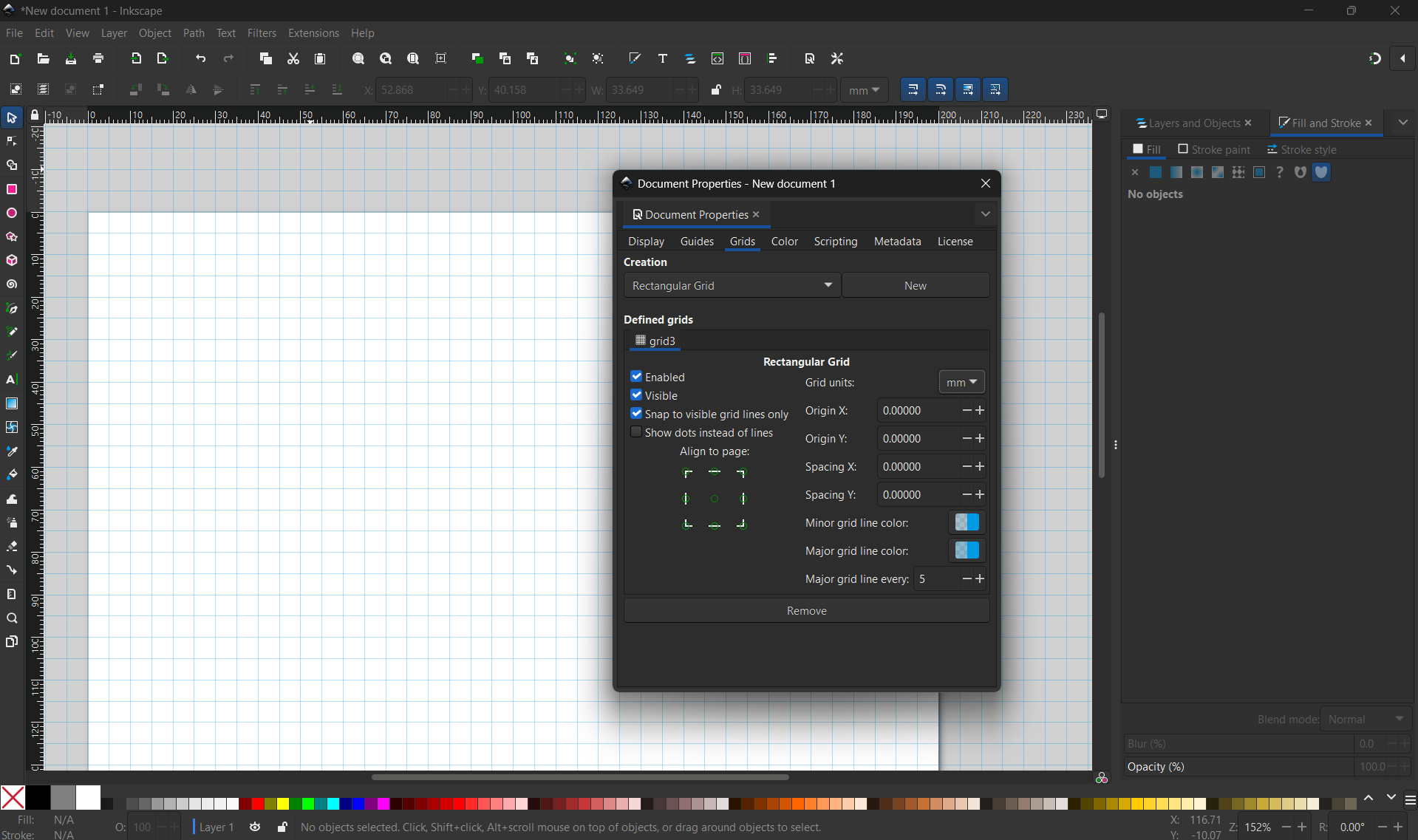The image size is (1418, 840).
Task: Open the toolbar units mm dropdown
Action: [x=864, y=90]
